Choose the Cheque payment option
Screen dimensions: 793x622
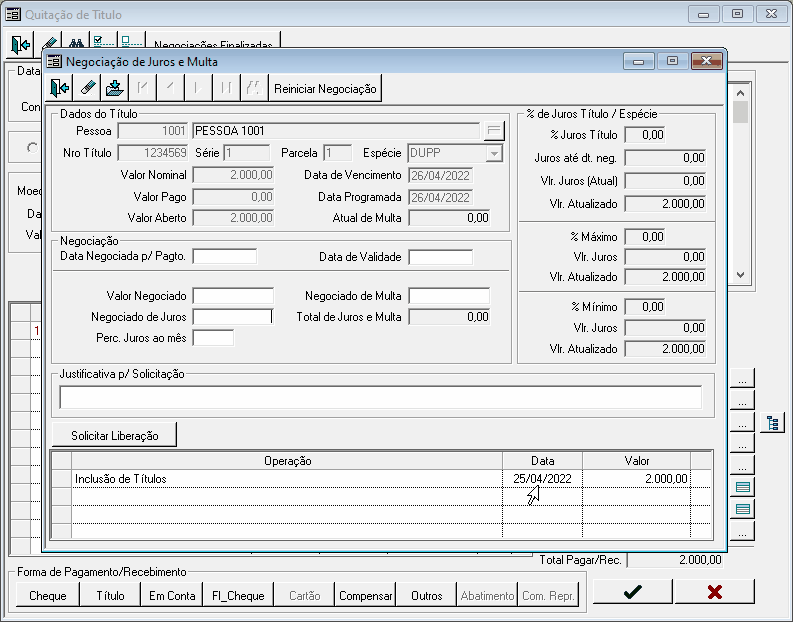(48, 595)
